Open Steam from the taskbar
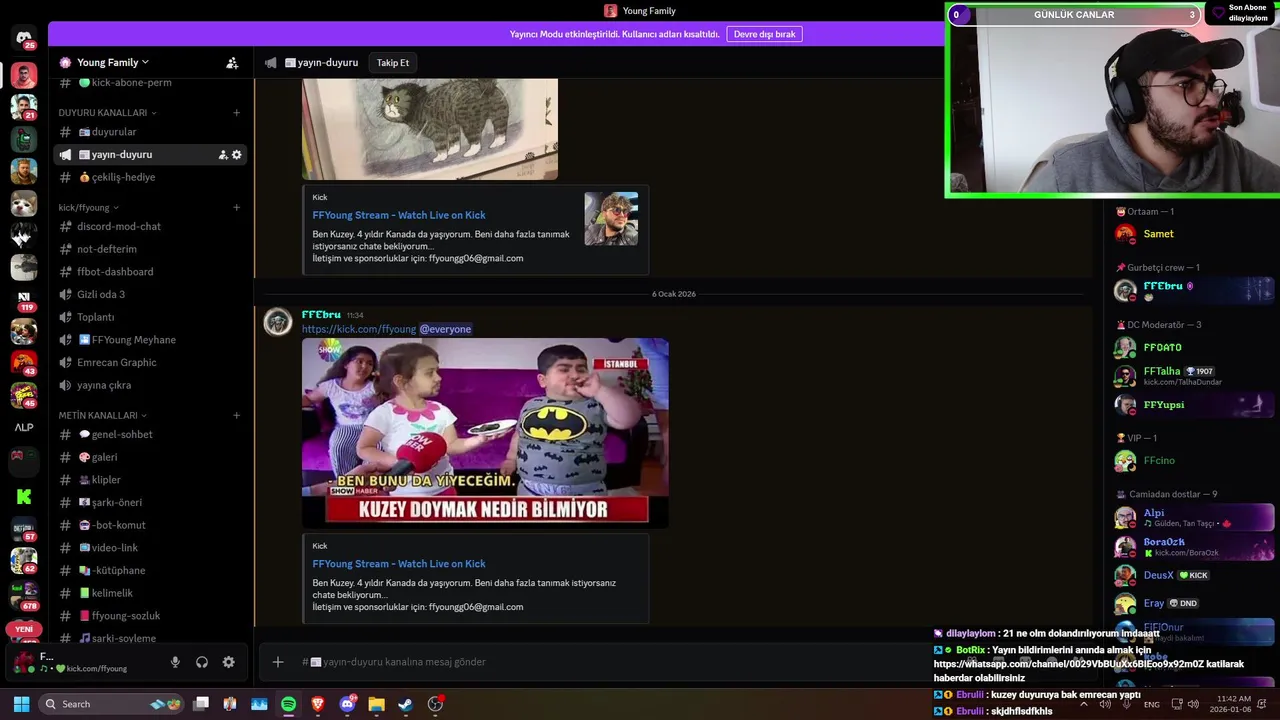1280x720 pixels. pyautogui.click(x=405, y=704)
